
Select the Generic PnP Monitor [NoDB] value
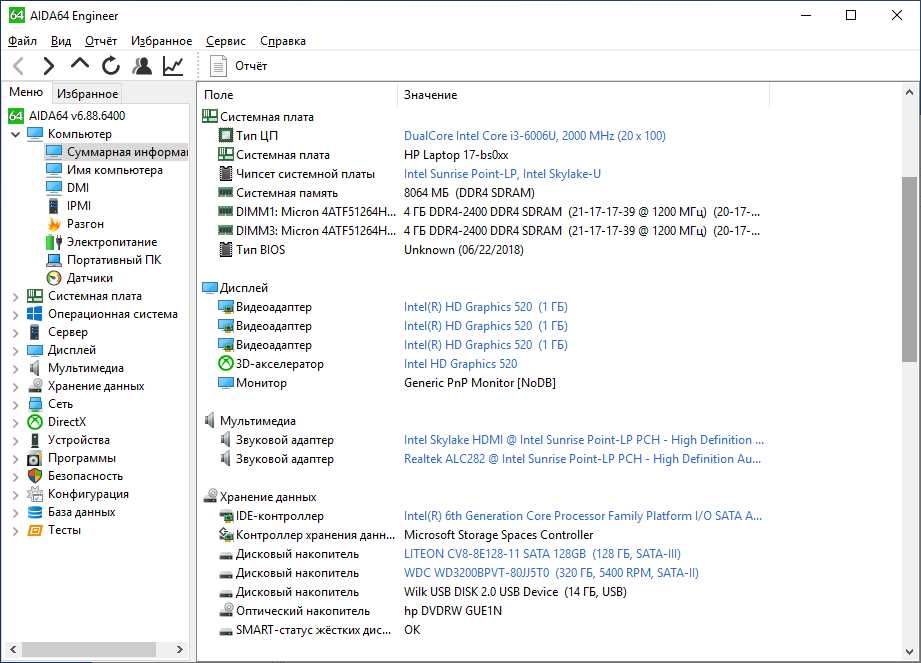tap(480, 383)
